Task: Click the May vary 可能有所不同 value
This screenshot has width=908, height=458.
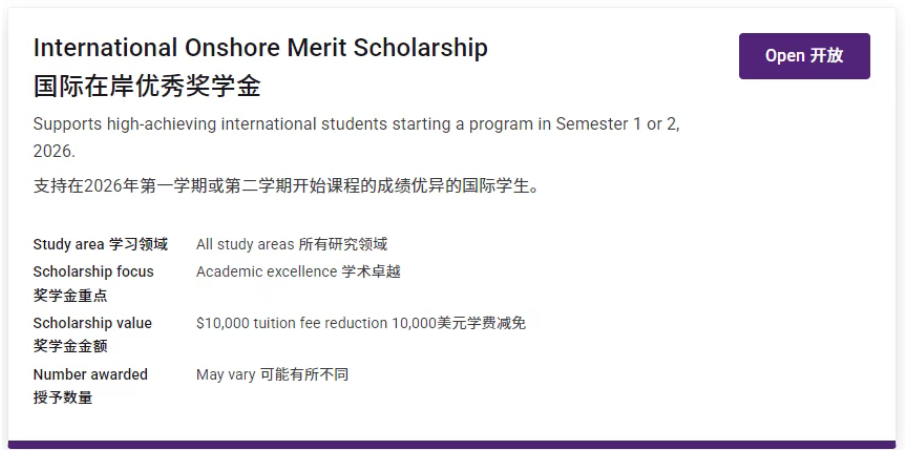Action: (272, 374)
